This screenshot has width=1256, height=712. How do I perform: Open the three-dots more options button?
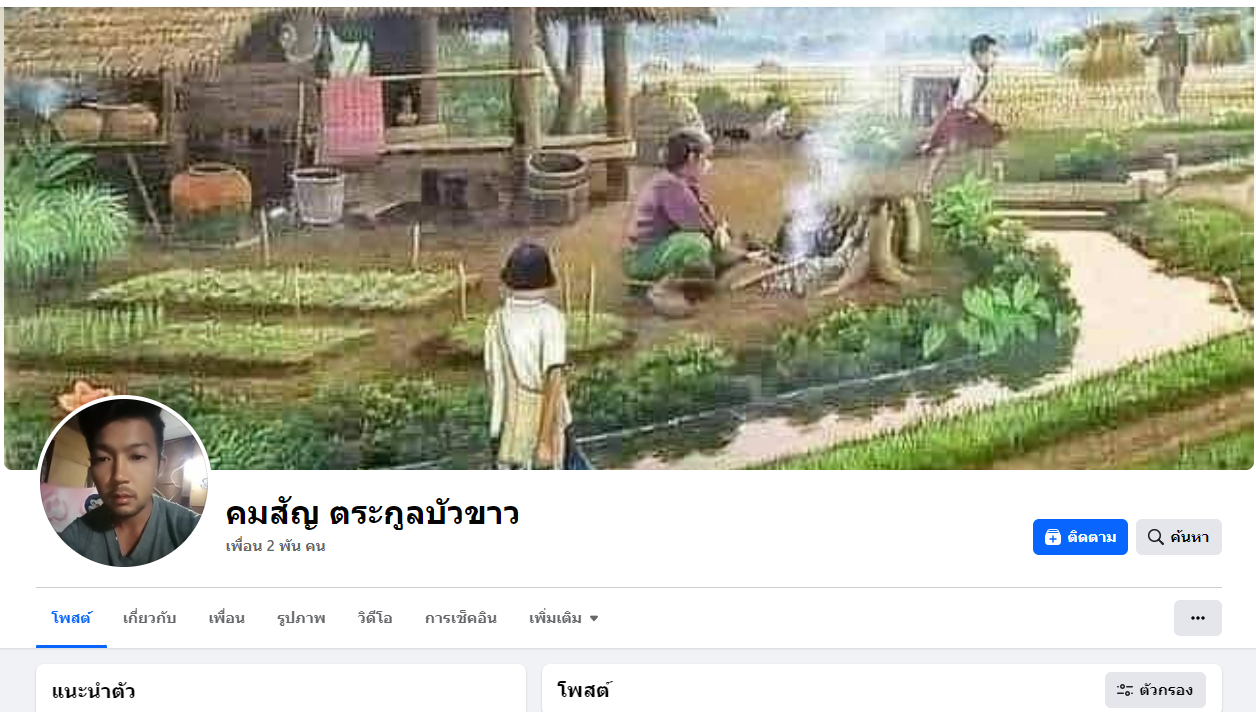tap(1198, 618)
